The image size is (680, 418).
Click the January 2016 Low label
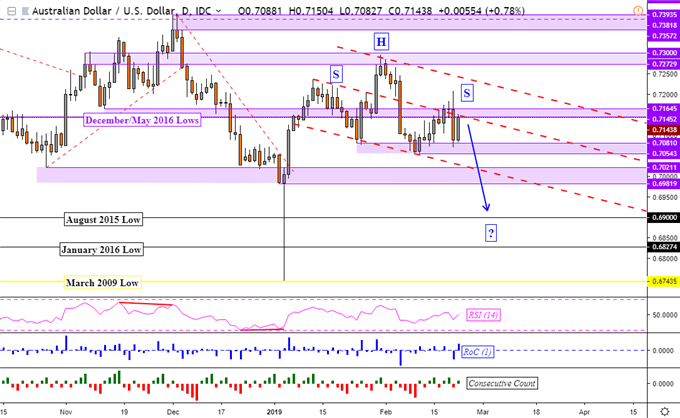pos(101,249)
